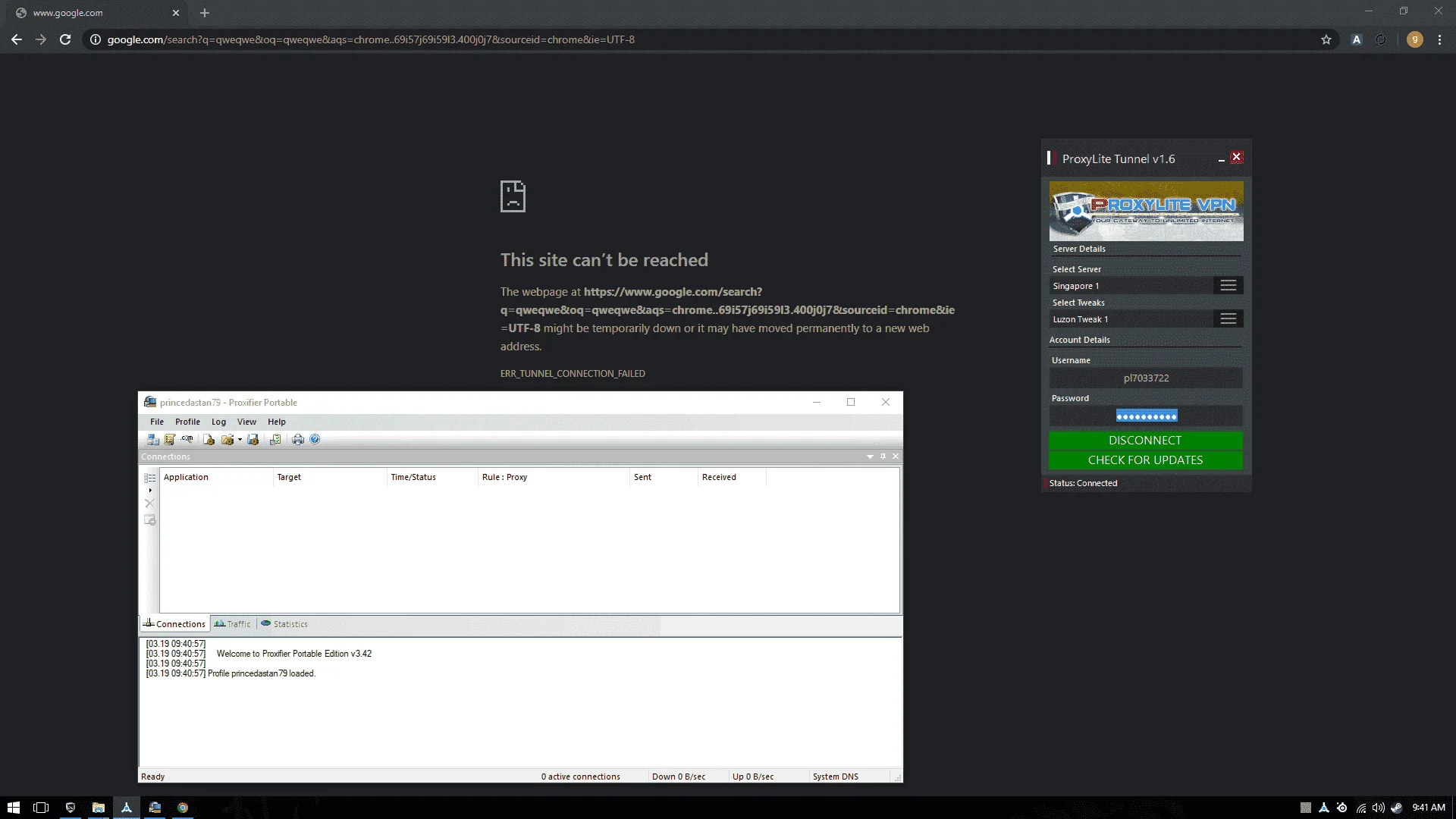Click the 'A' extension icon in Chrome
The image size is (1456, 819).
1357,39
